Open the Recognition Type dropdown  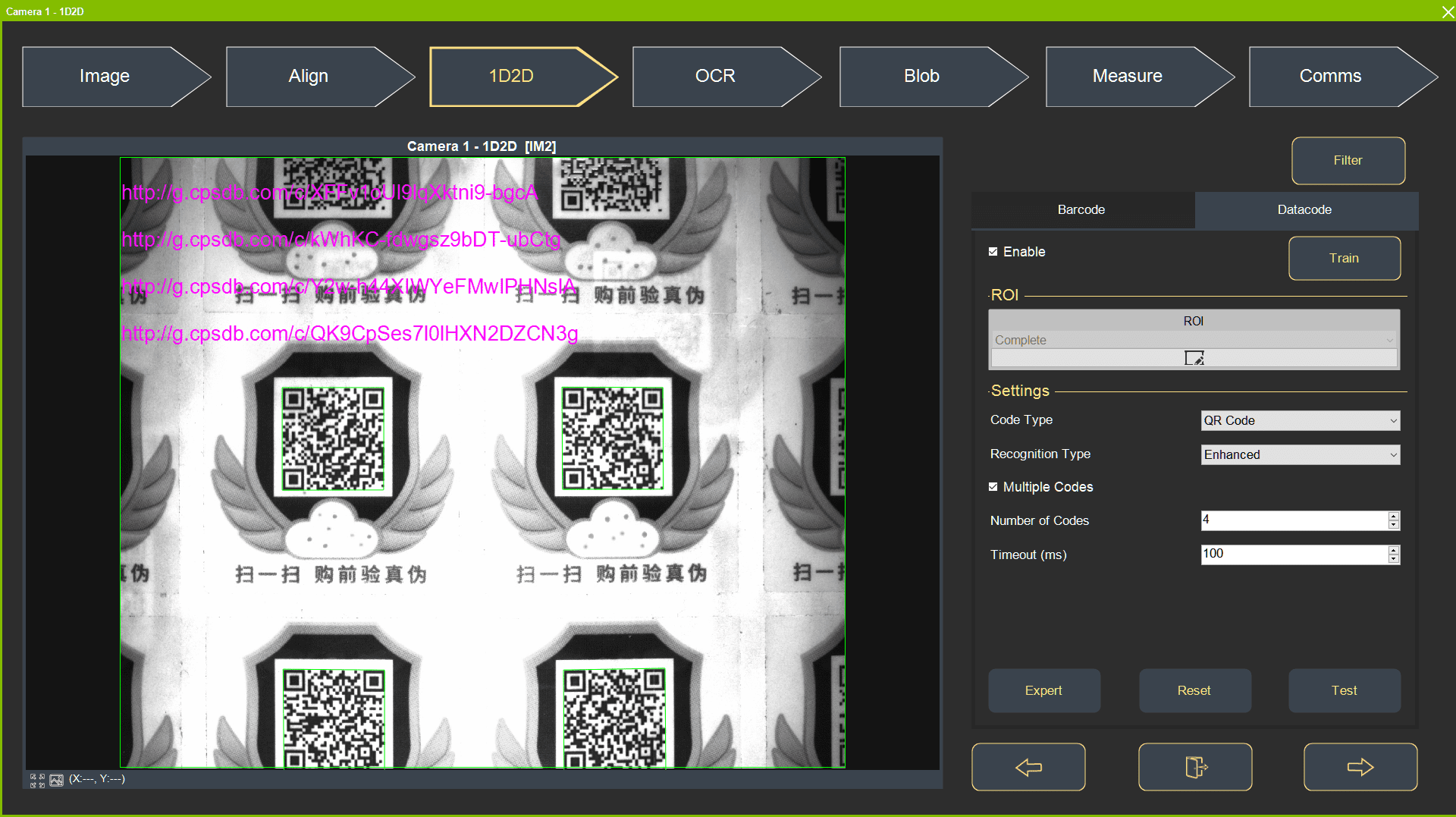[x=1301, y=454]
